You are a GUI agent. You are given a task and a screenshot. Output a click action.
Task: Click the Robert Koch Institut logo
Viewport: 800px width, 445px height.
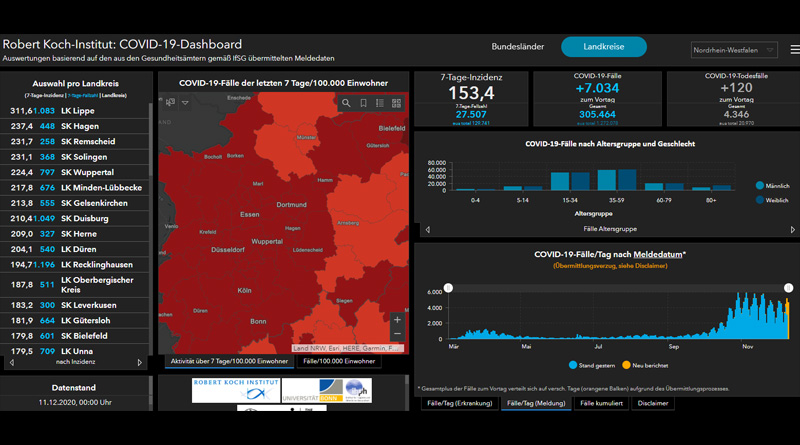click(x=236, y=390)
